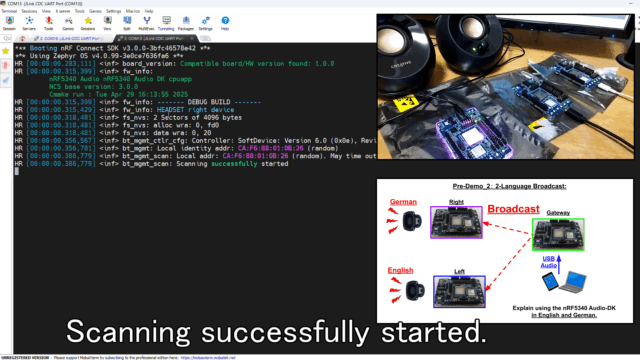Open the Tunneling toolbar icon
Viewport: 640px width, 360px height.
point(166,23)
